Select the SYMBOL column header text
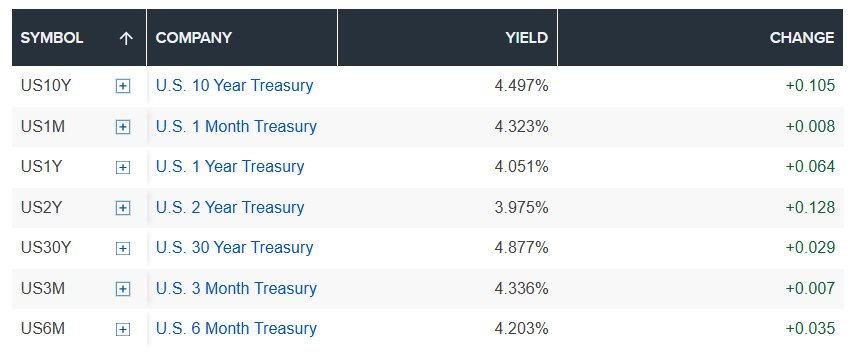This screenshot has height=360, width=851. click(x=52, y=37)
